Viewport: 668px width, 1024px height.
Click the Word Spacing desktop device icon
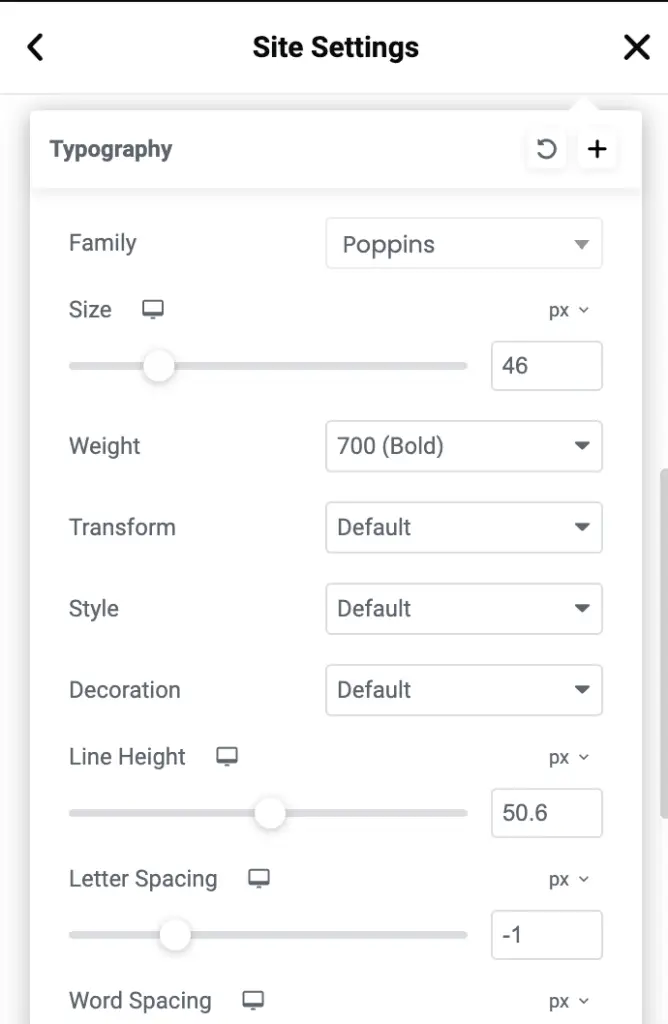pyautogui.click(x=253, y=1000)
